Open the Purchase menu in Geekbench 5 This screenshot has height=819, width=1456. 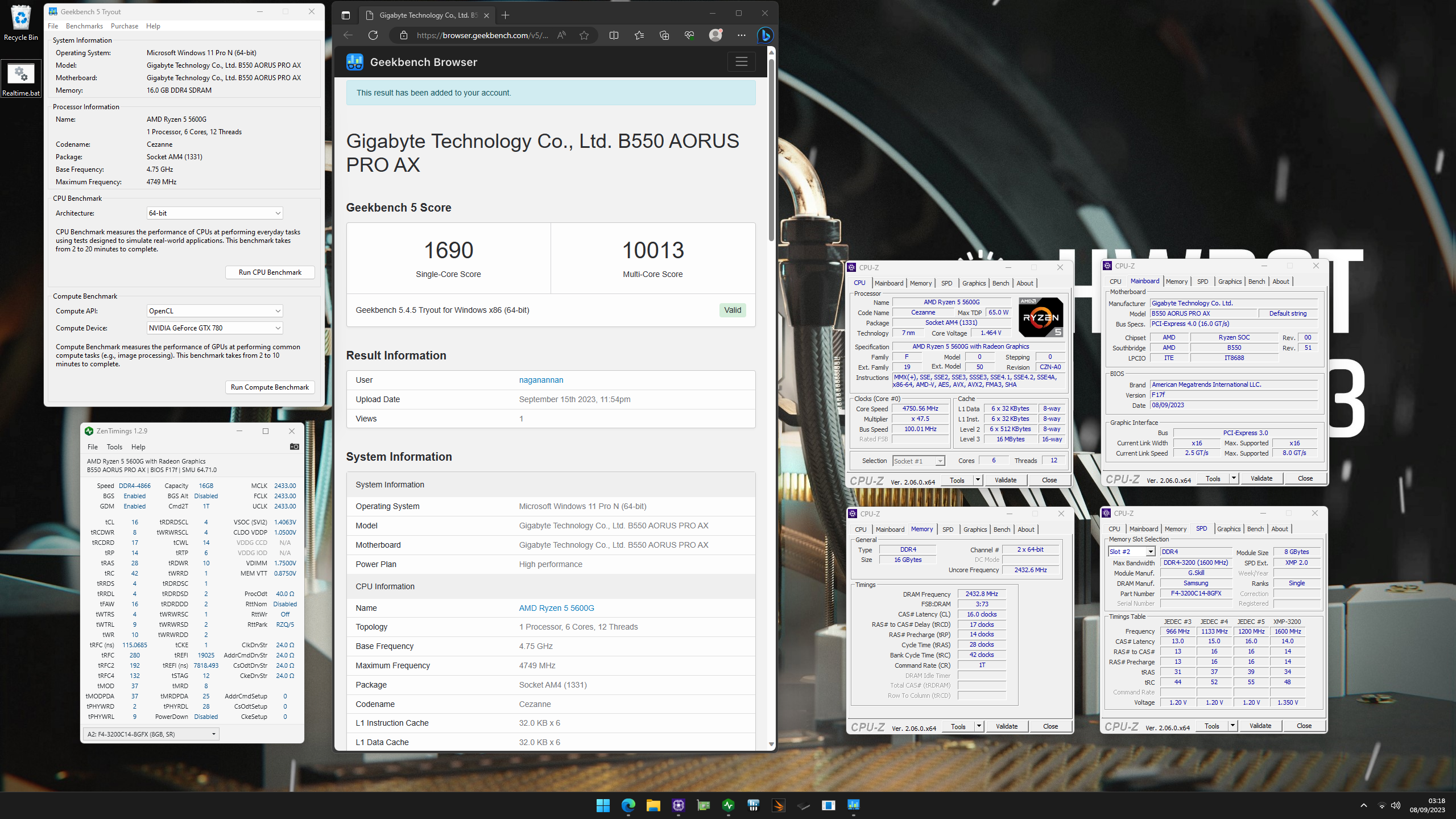[x=125, y=26]
